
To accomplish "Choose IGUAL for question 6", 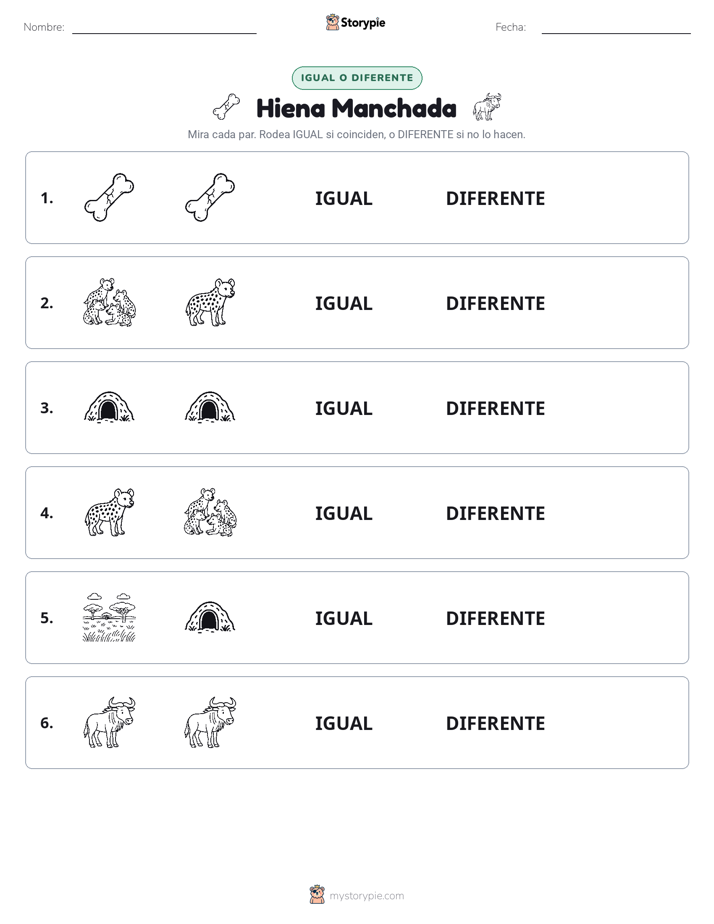I will coord(343,723).
